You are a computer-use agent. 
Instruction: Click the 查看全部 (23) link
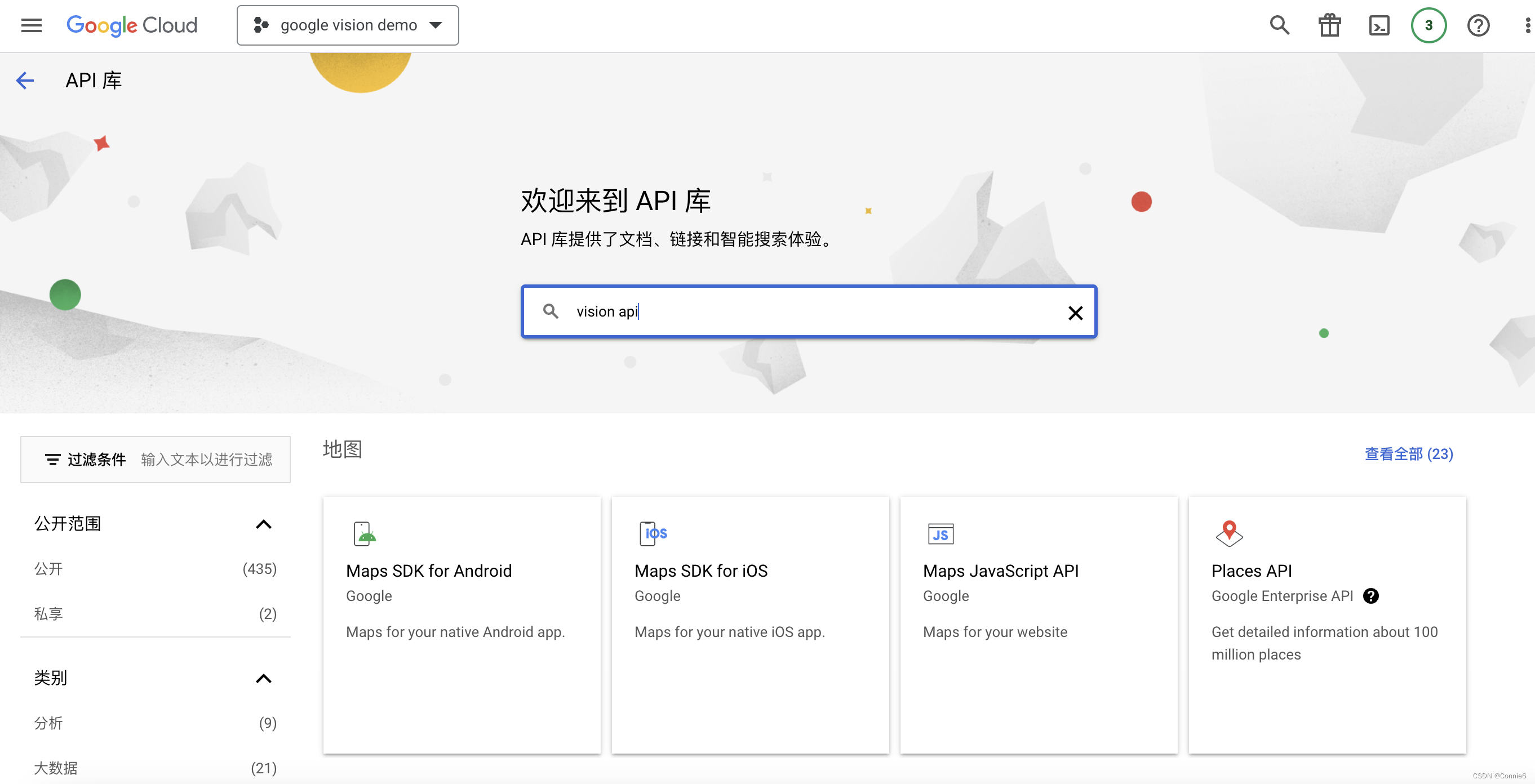[x=1408, y=454]
